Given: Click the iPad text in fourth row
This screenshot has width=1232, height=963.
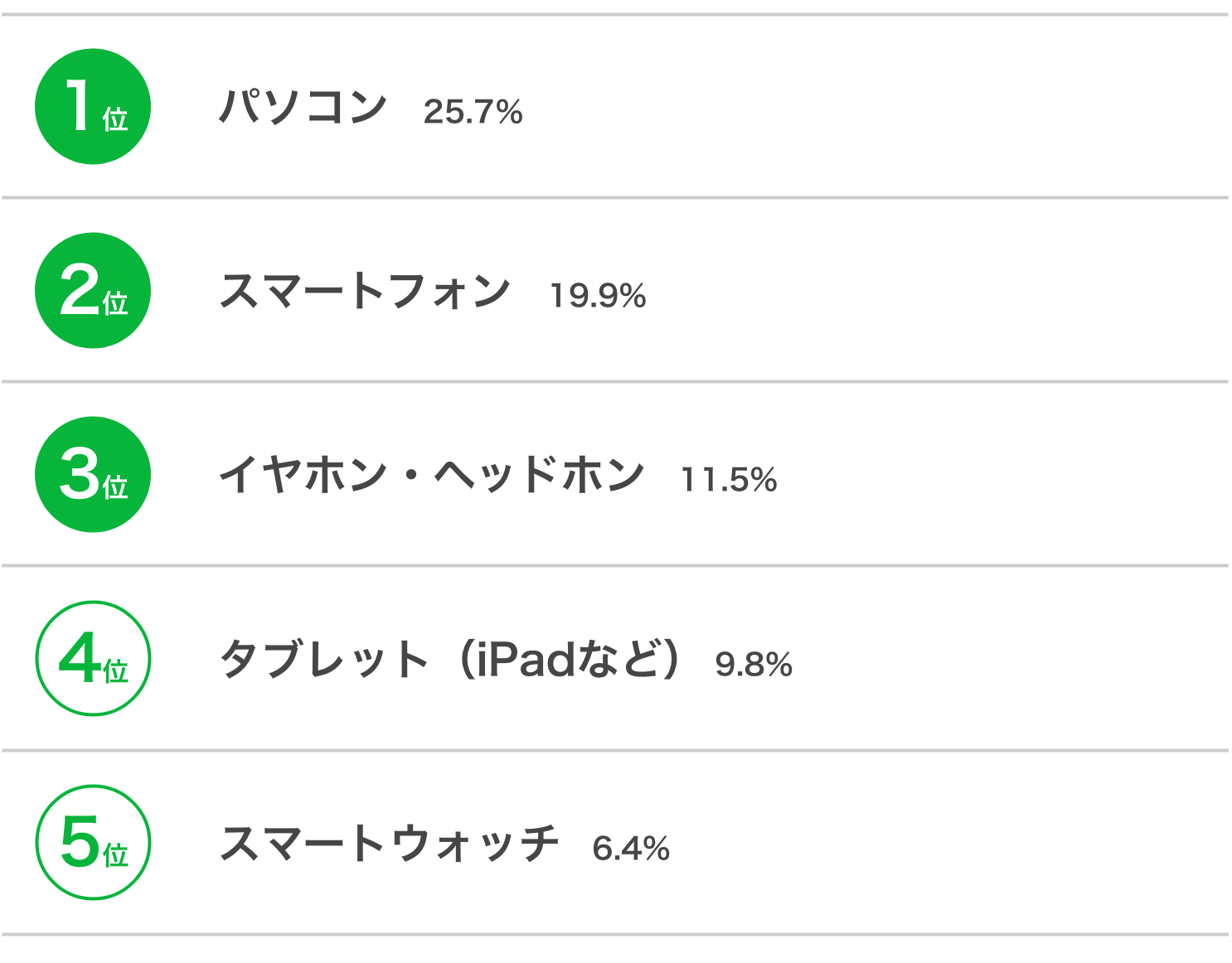Looking at the screenshot, I should 526,660.
